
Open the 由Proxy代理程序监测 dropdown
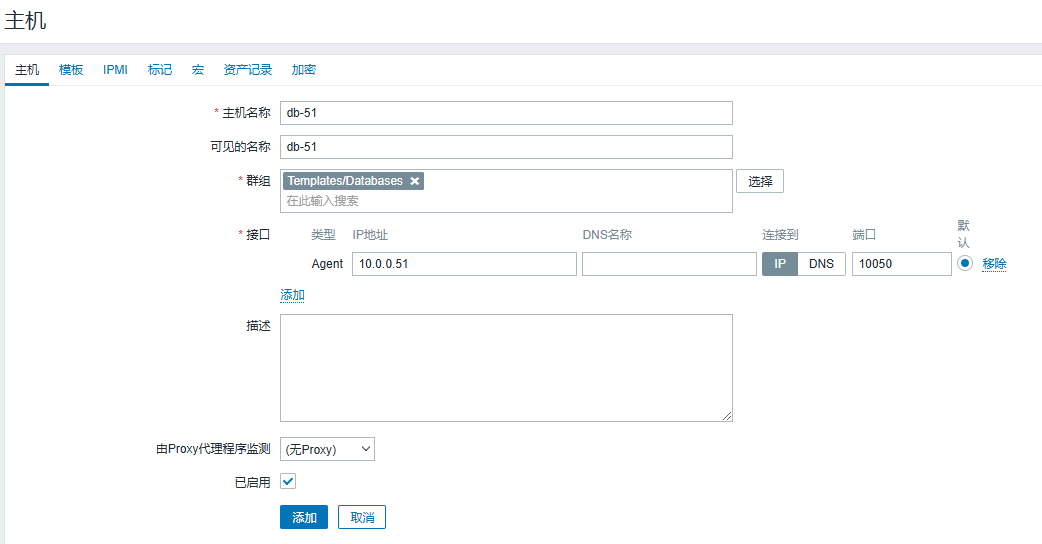pos(328,449)
